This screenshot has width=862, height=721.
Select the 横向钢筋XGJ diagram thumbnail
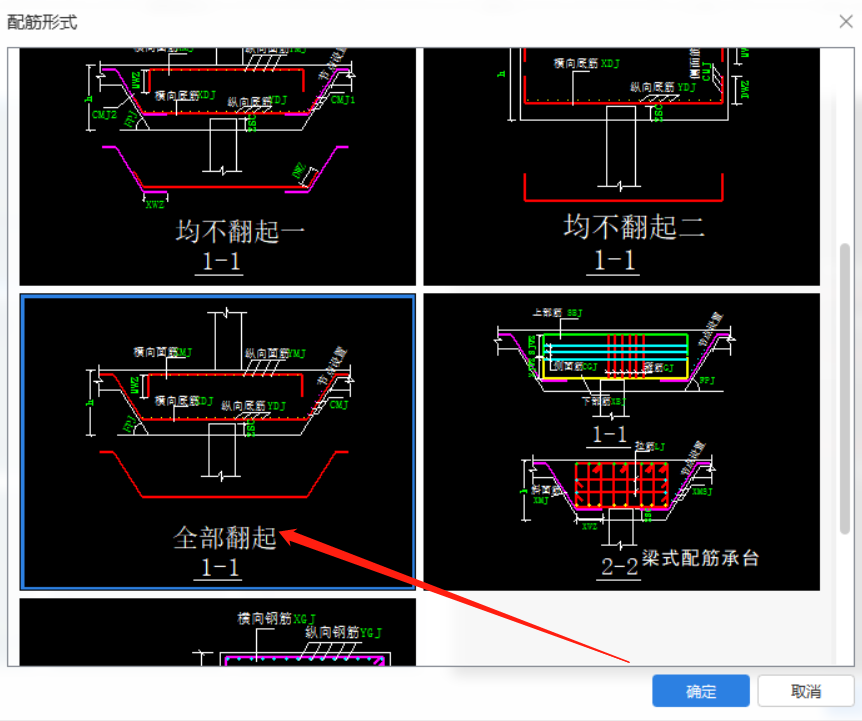pyautogui.click(x=218, y=632)
